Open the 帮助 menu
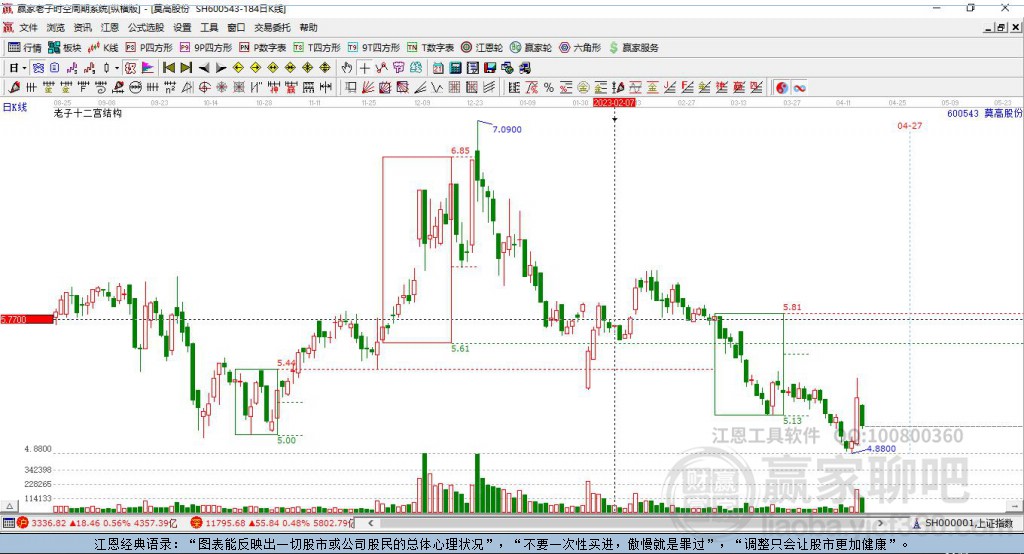This screenshot has height=554, width=1024. [x=308, y=27]
